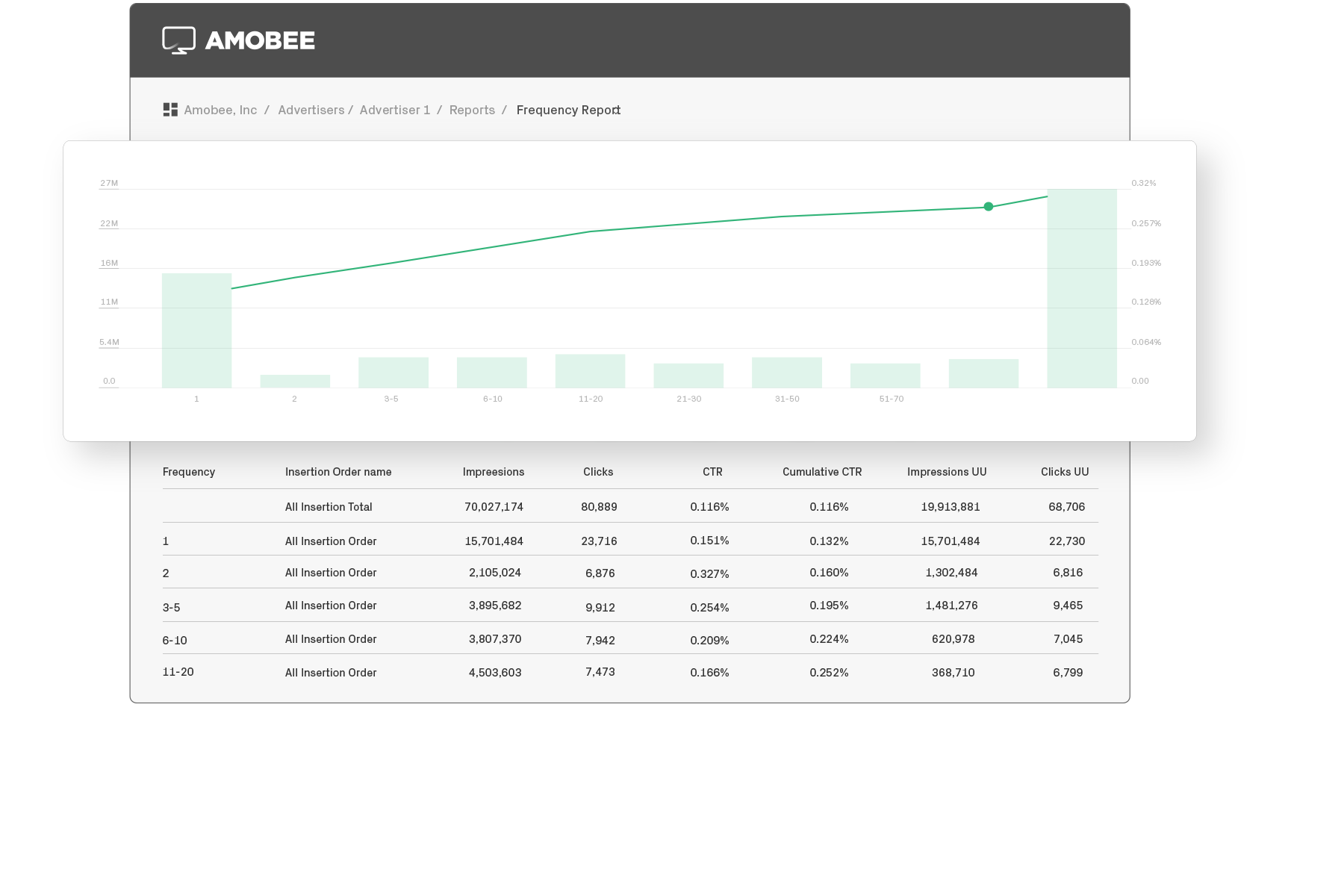Click cumulative CTR value 0.195%
1344x896 pixels.
tap(829, 606)
